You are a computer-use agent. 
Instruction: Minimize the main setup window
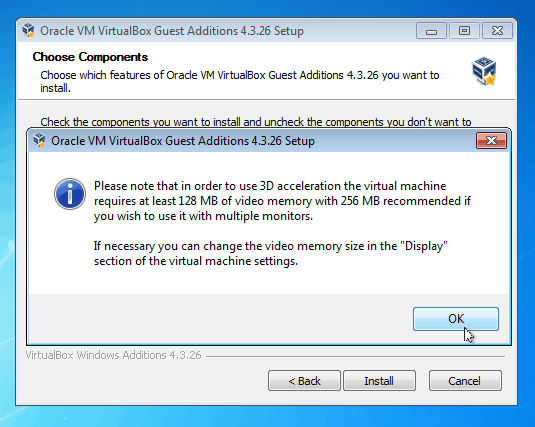431,31
